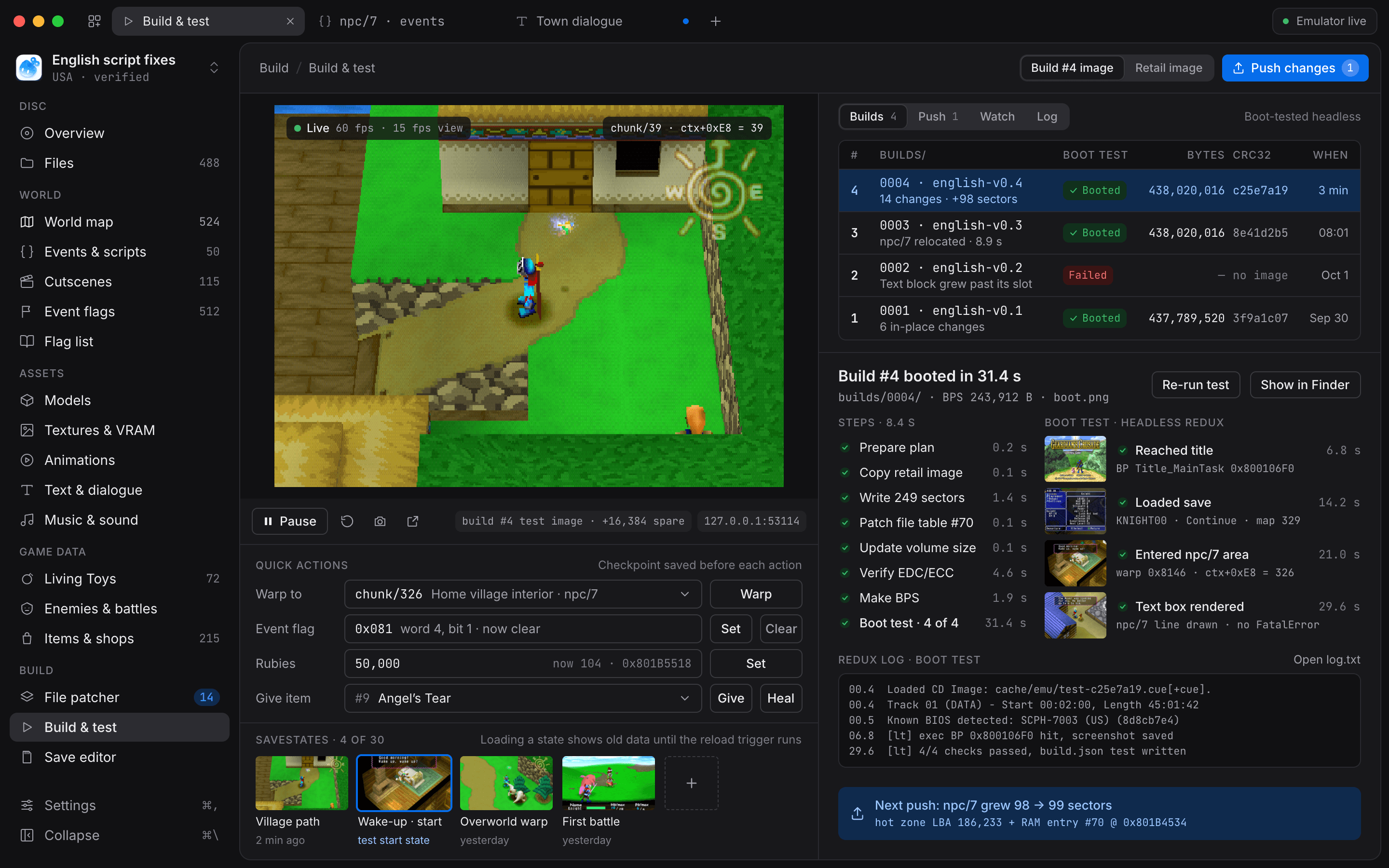Pause the live emulator
1389x868 pixels.
tap(290, 521)
